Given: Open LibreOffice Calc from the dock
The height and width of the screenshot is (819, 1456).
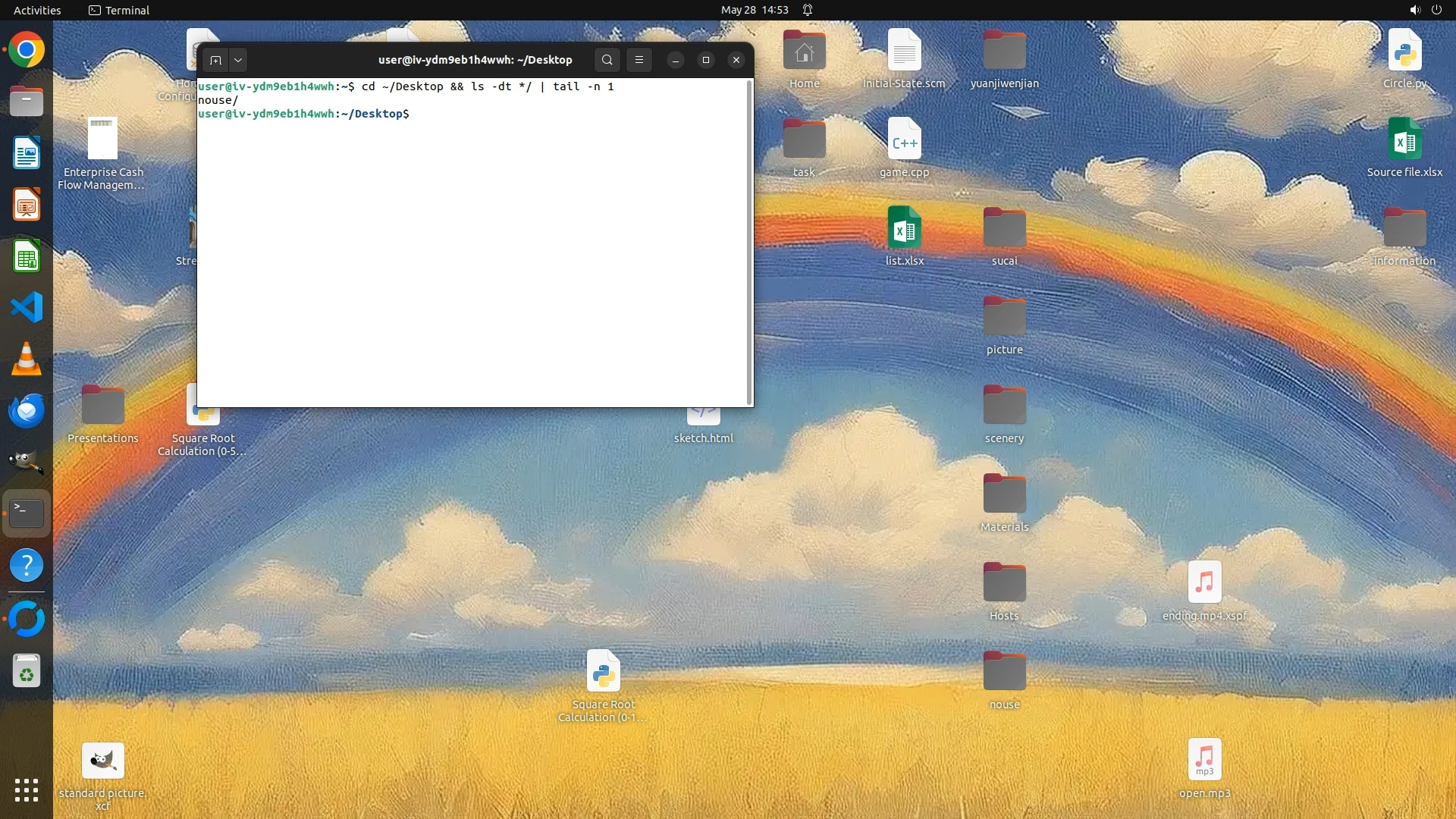Looking at the screenshot, I should click(x=27, y=256).
